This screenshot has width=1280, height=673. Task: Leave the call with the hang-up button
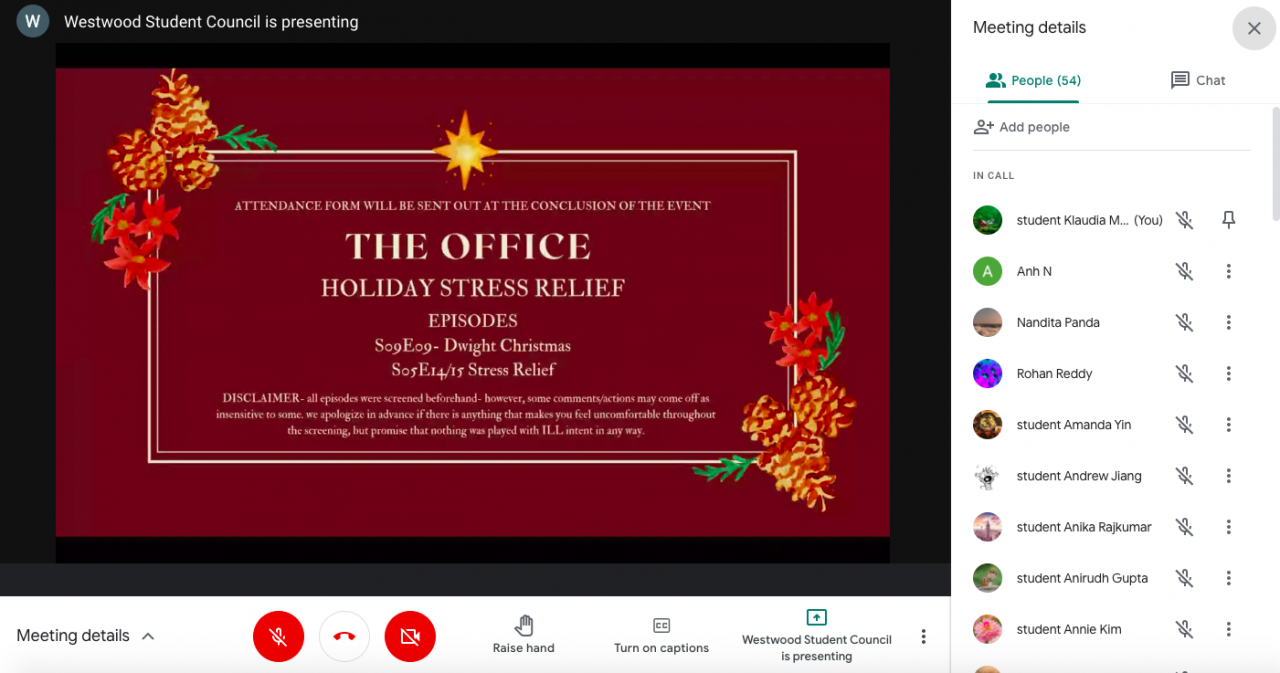pyautogui.click(x=344, y=636)
